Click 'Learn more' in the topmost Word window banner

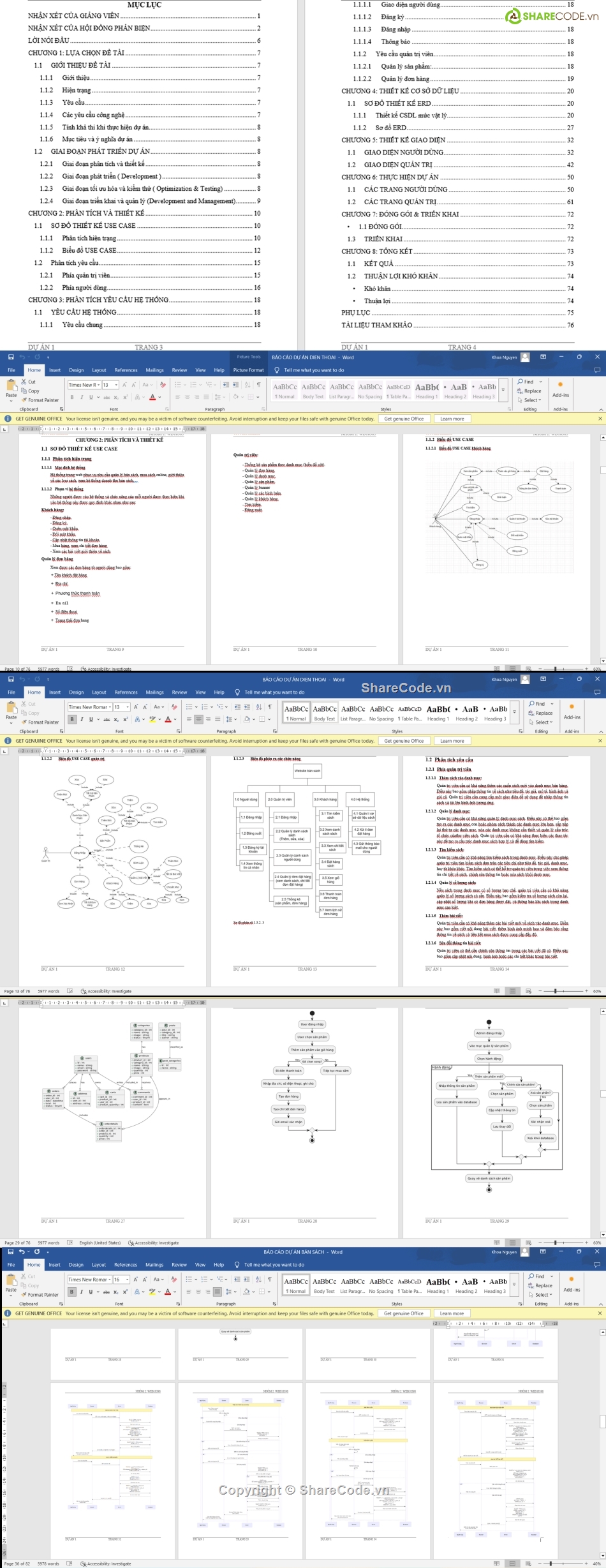pos(452,419)
